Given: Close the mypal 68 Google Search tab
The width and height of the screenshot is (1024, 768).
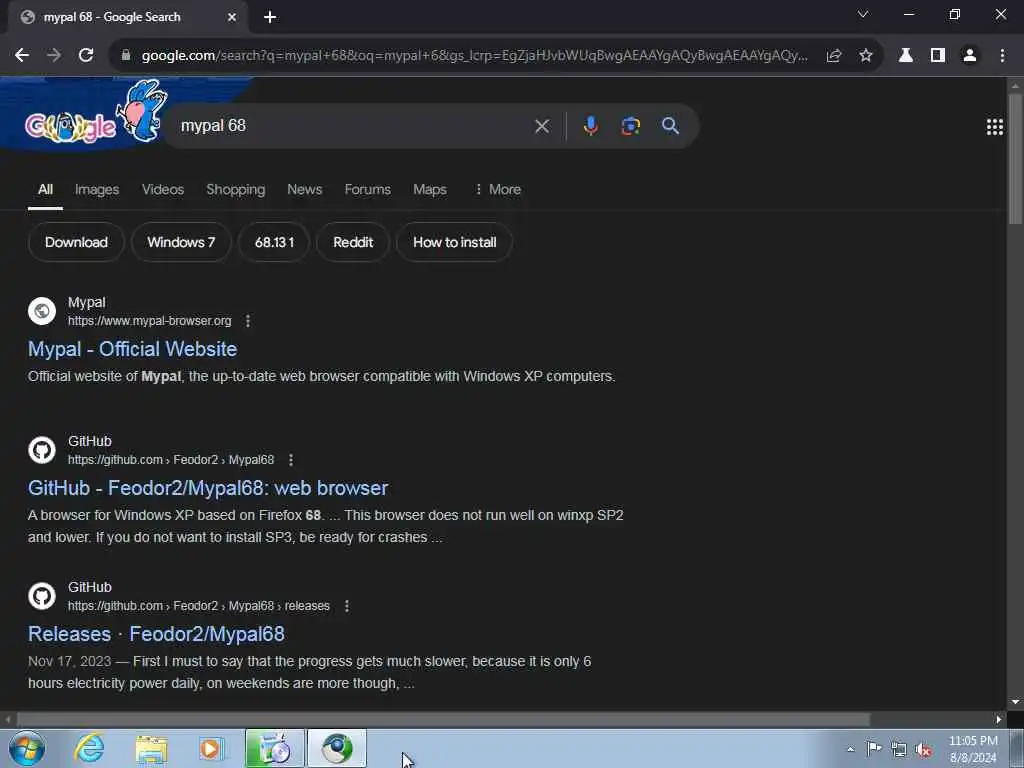Looking at the screenshot, I should tap(232, 17).
